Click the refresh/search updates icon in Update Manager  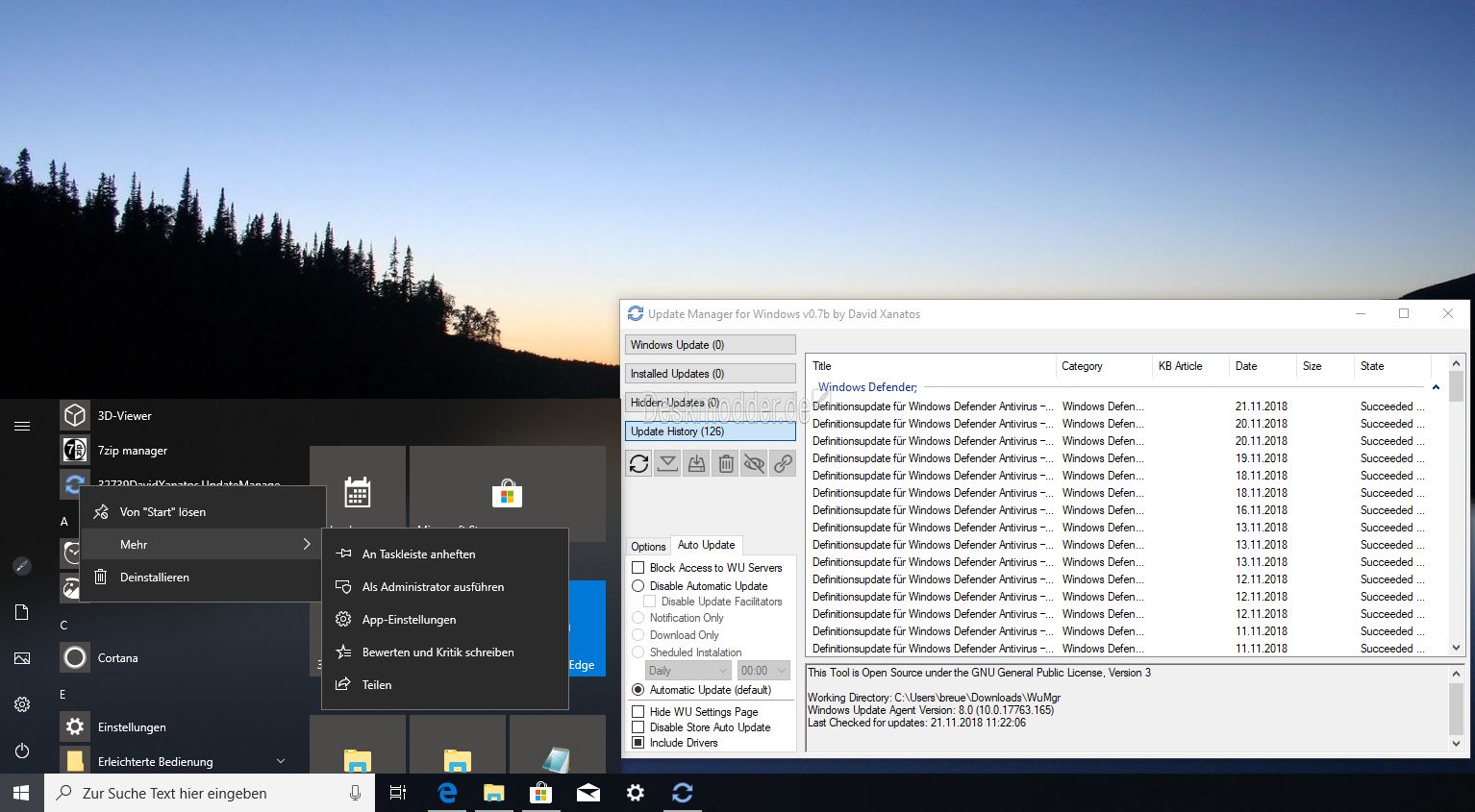pos(638,464)
